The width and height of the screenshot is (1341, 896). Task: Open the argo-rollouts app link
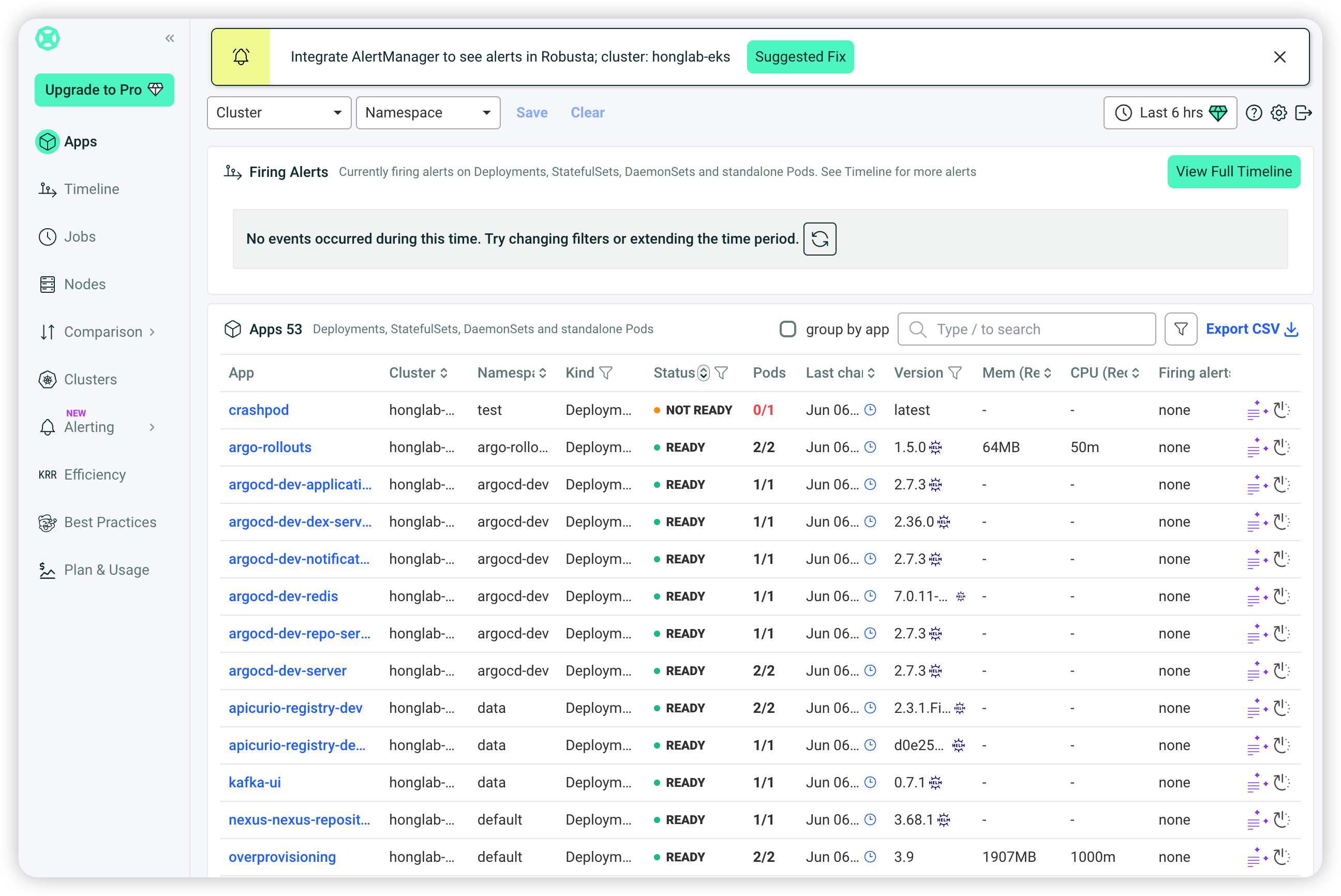(270, 447)
